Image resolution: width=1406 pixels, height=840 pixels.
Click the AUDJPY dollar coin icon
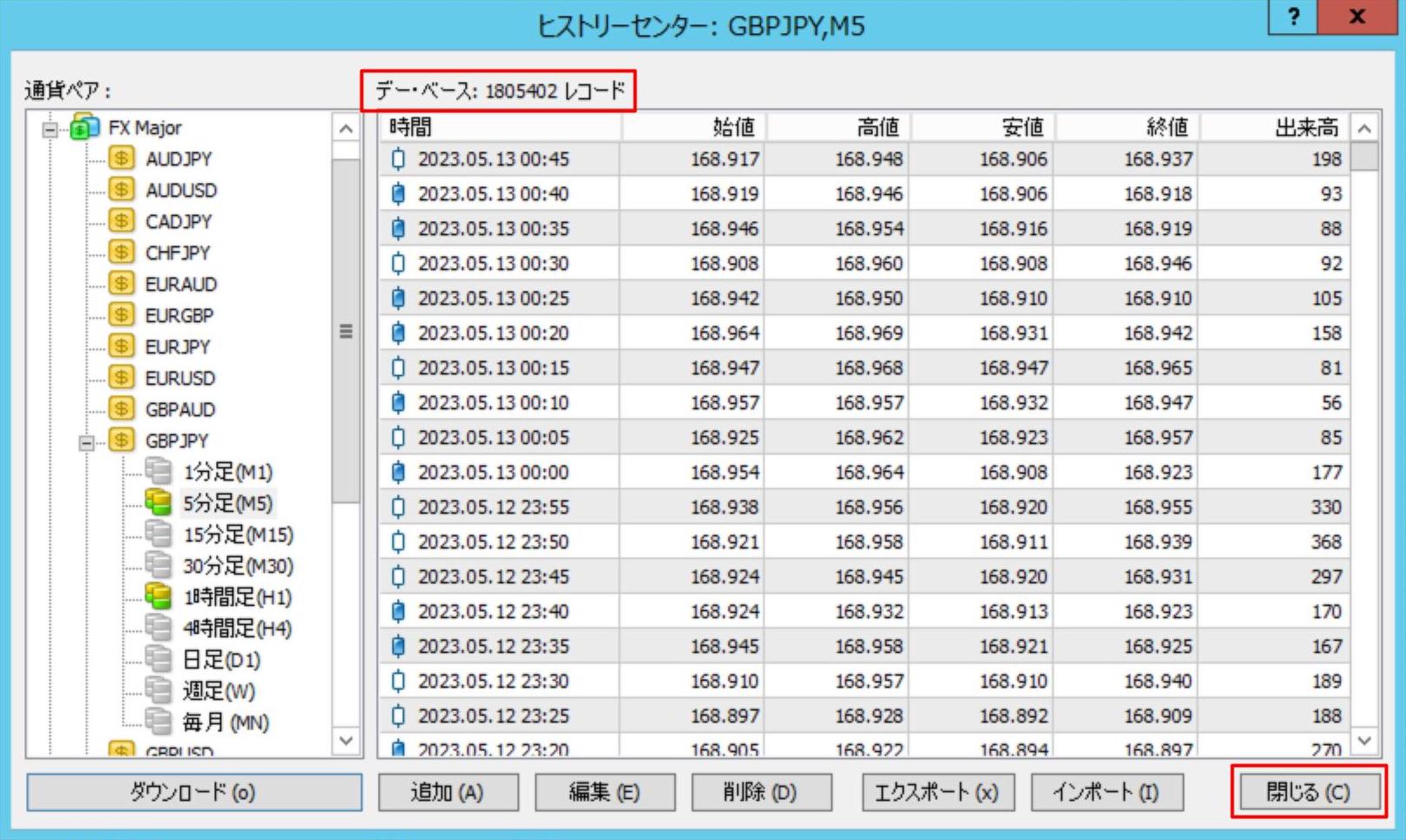[x=121, y=158]
